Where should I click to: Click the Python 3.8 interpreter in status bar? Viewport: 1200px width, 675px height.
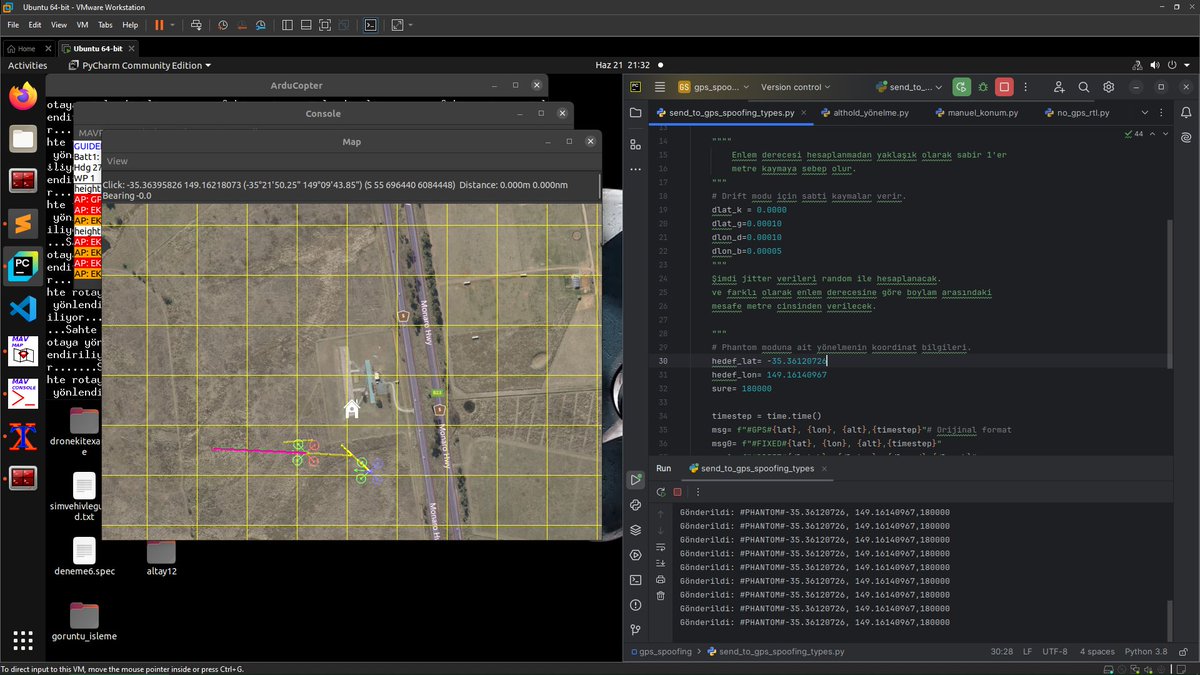(1145, 652)
